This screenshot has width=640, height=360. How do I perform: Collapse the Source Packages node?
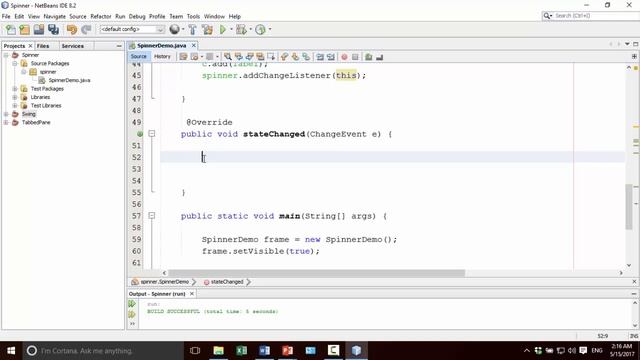[x=15, y=64]
